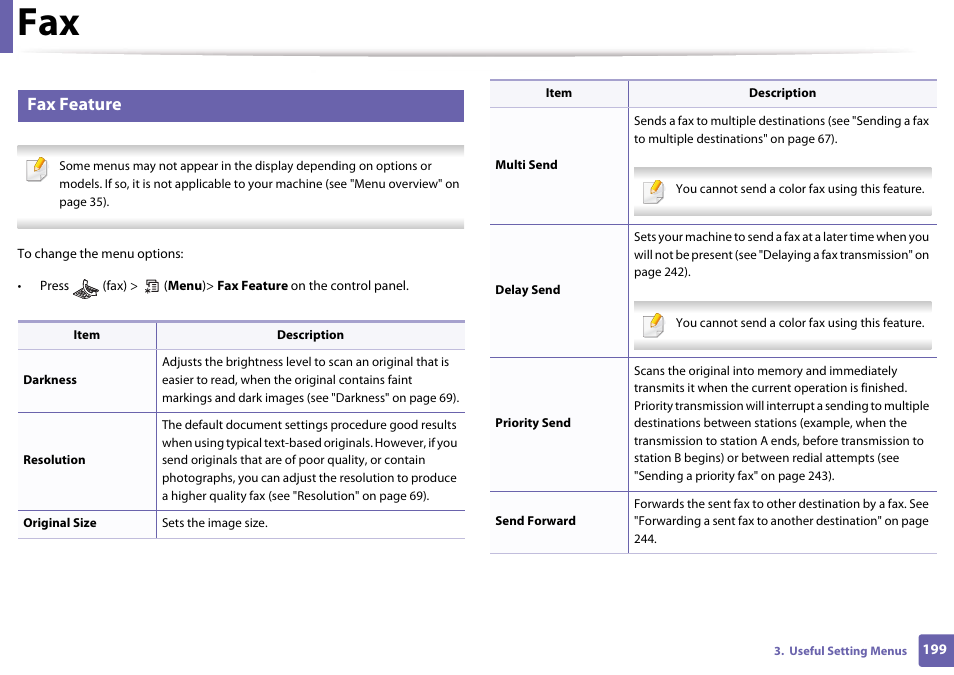The height and width of the screenshot is (675, 954).
Task: Click the Menu button icon before '(Menu)'
Action: click(151, 286)
